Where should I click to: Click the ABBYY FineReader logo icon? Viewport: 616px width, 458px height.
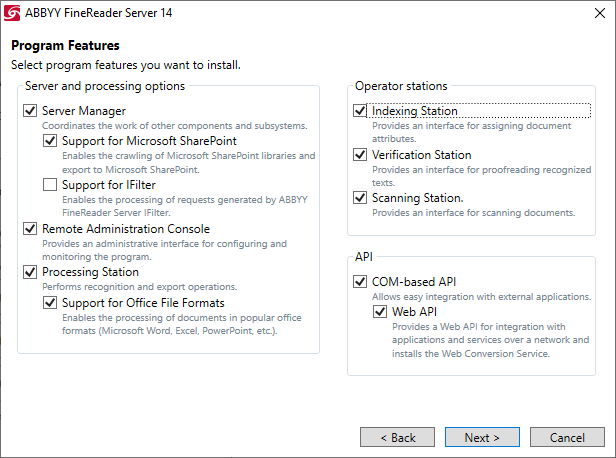pyautogui.click(x=12, y=13)
